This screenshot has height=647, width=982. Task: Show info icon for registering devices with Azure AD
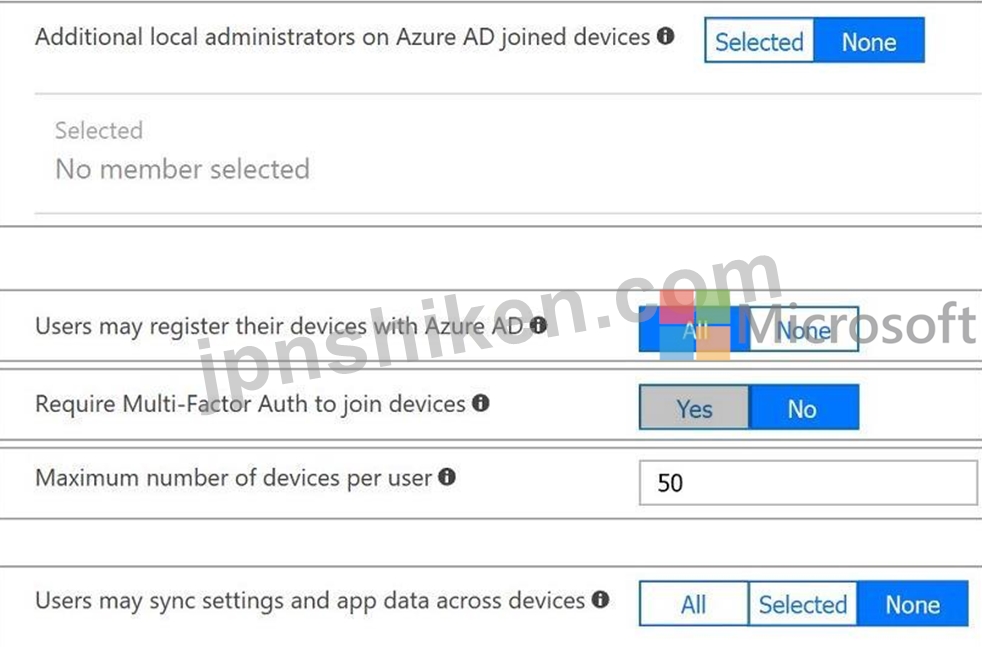[x=538, y=325]
